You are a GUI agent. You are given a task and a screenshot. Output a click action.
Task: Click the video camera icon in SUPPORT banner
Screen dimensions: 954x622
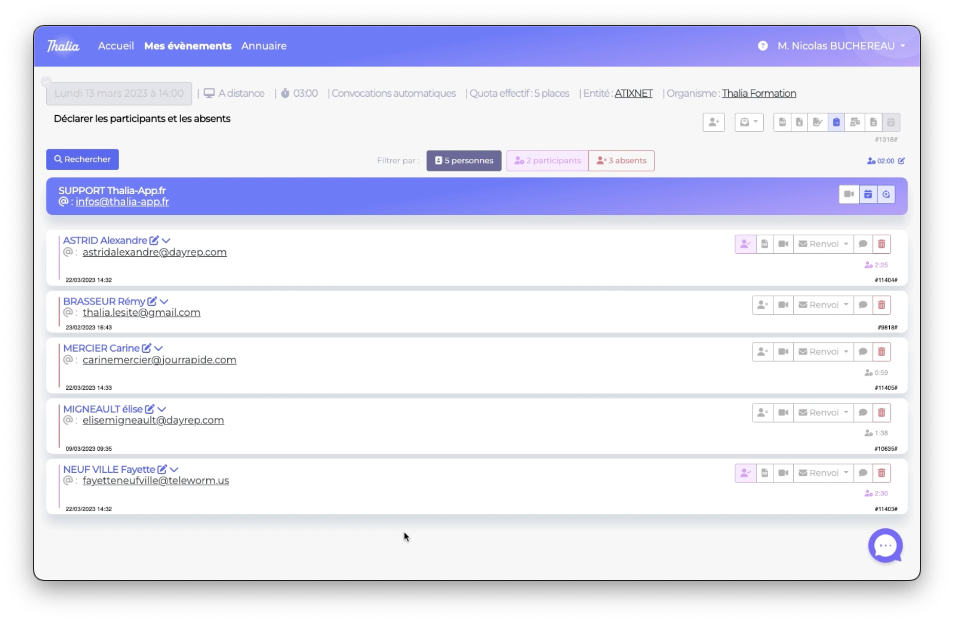(x=849, y=194)
